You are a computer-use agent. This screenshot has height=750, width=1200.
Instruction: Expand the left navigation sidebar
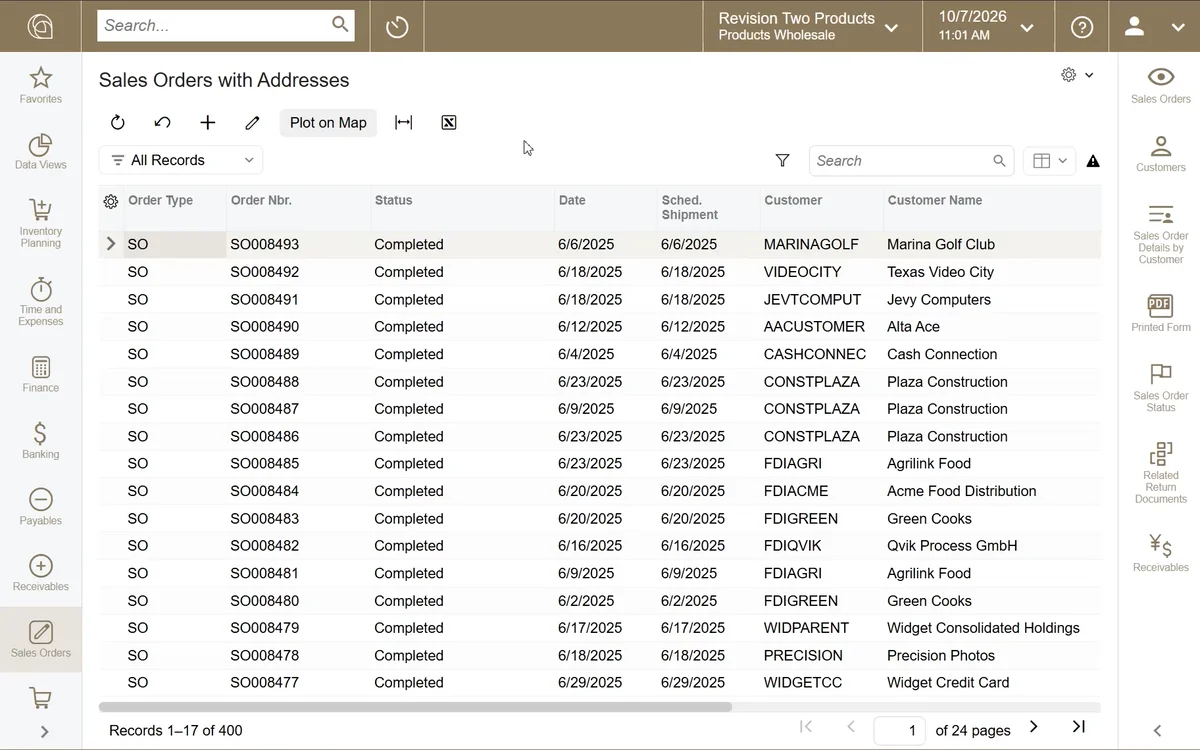click(44, 731)
